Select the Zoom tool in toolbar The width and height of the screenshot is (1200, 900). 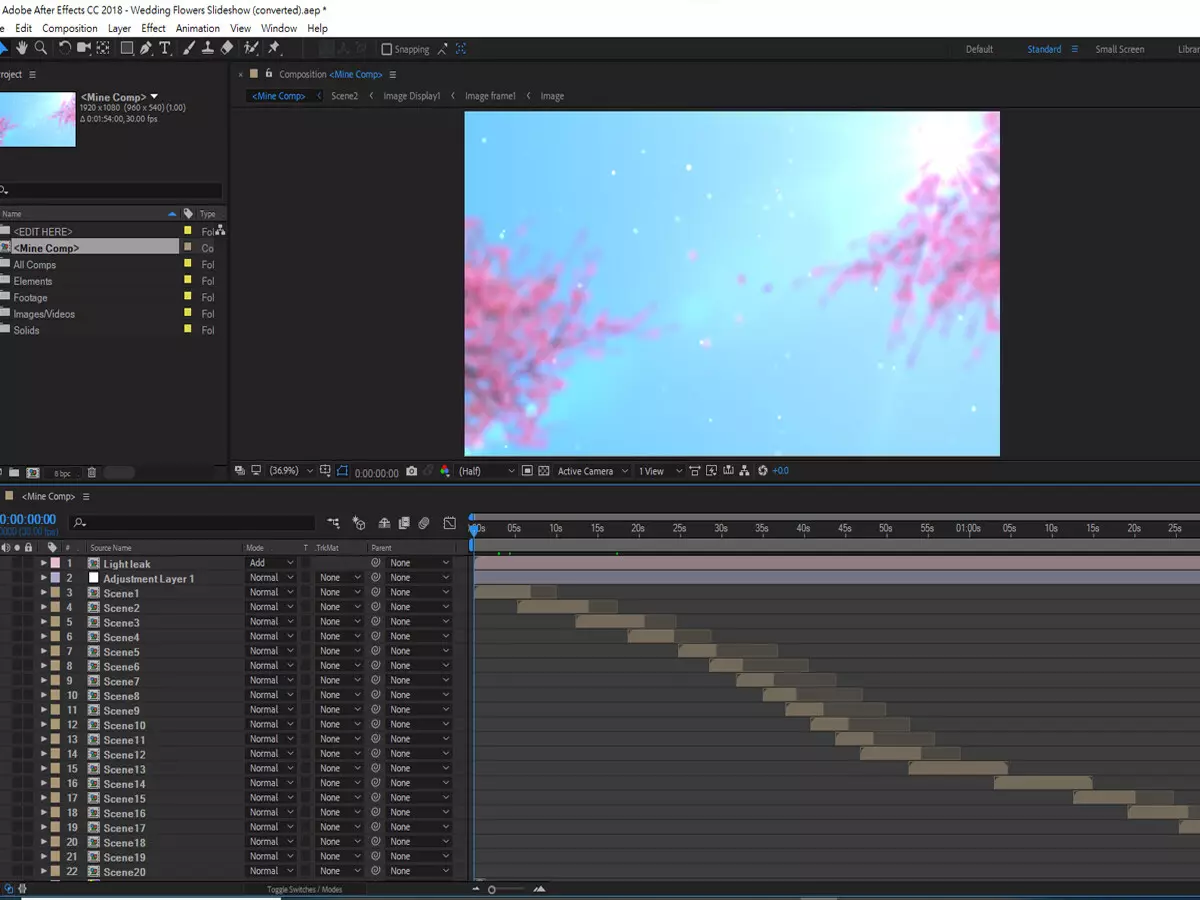click(x=41, y=48)
